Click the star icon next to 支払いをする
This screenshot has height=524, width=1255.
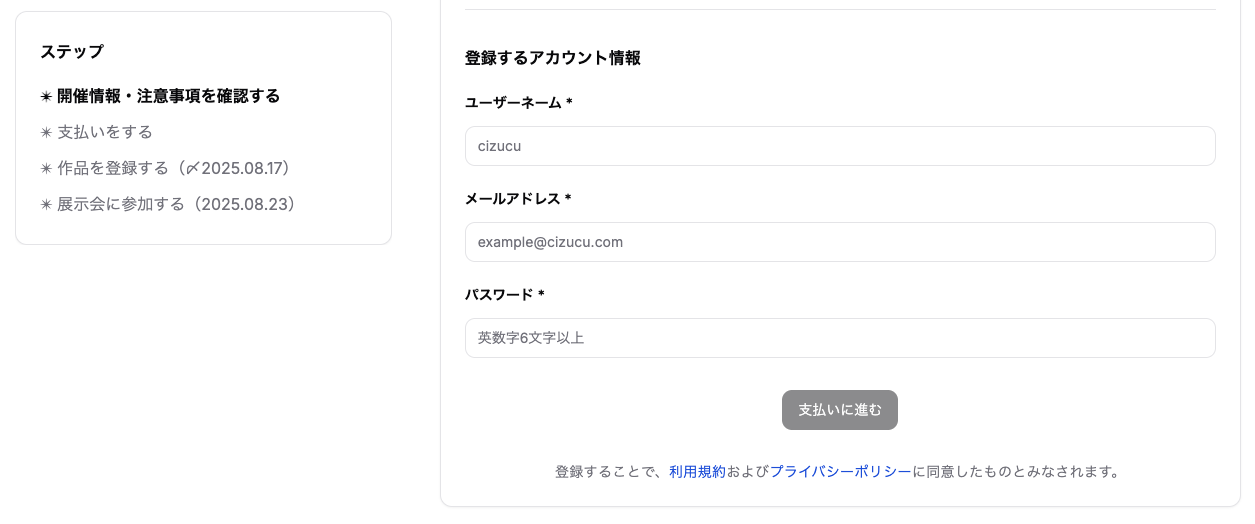point(46,133)
